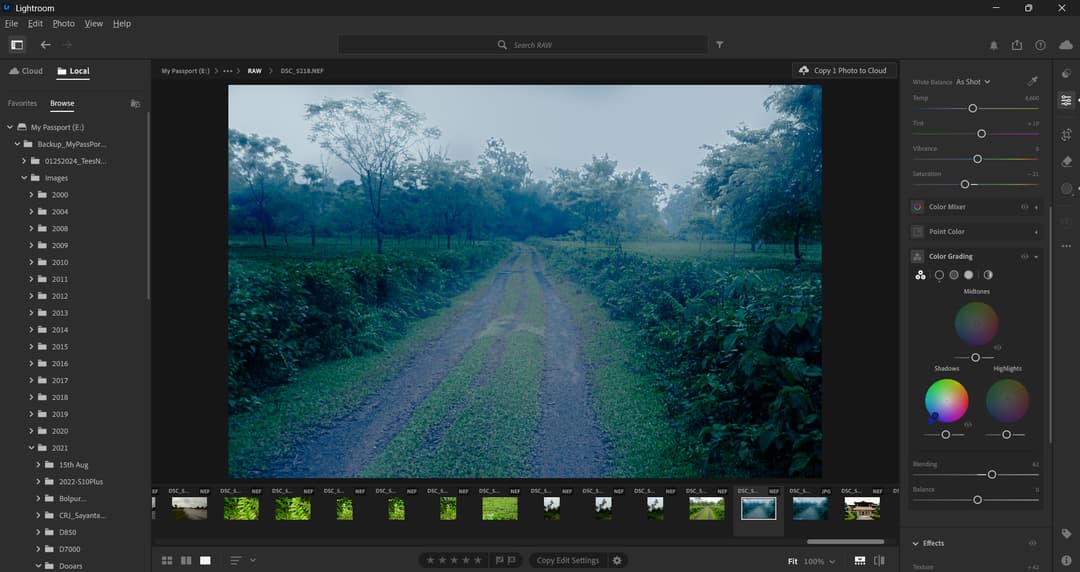Switch to single photo detail view
The image size is (1080, 572).
point(205,560)
